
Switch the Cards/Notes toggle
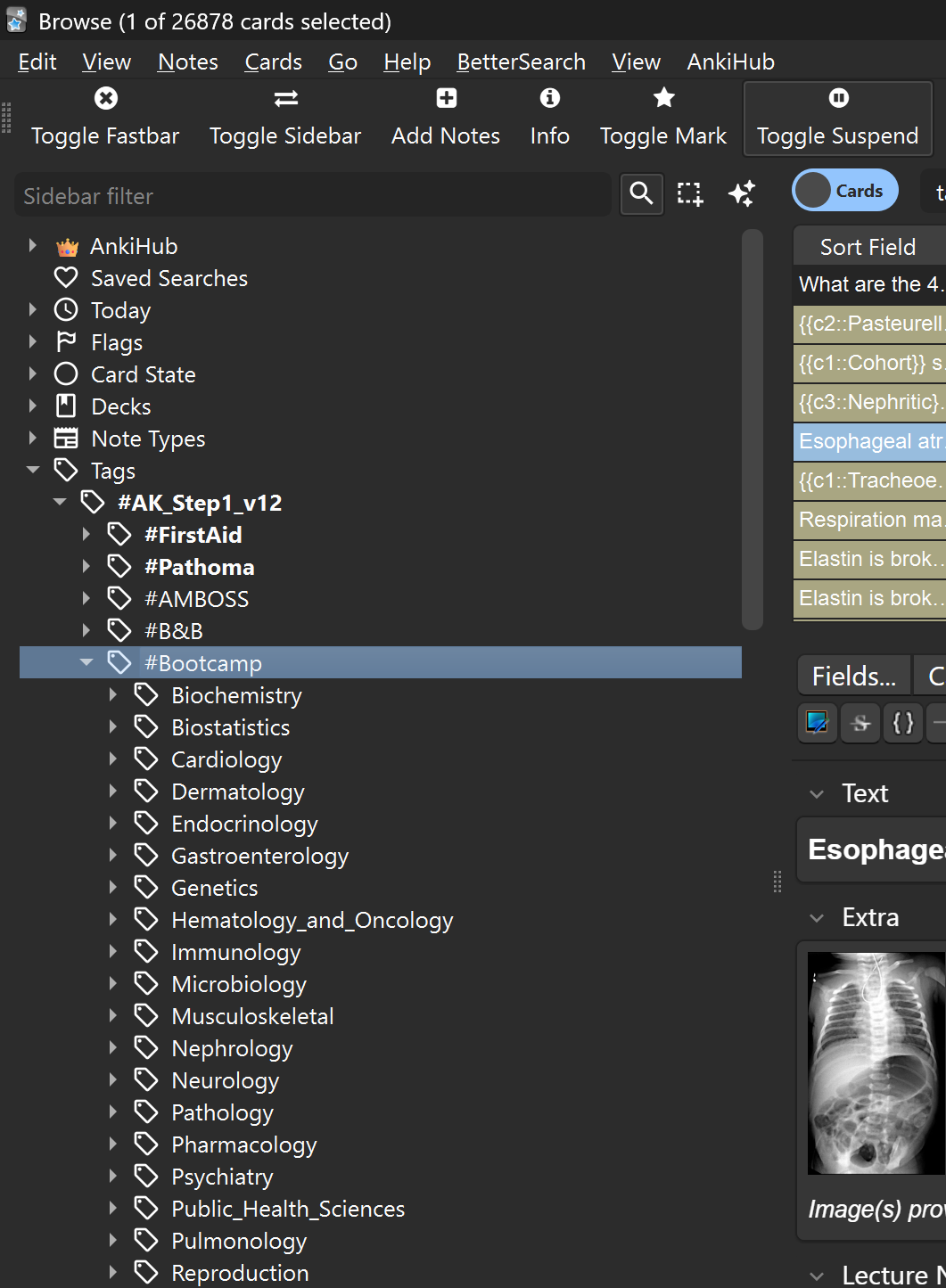tap(844, 191)
